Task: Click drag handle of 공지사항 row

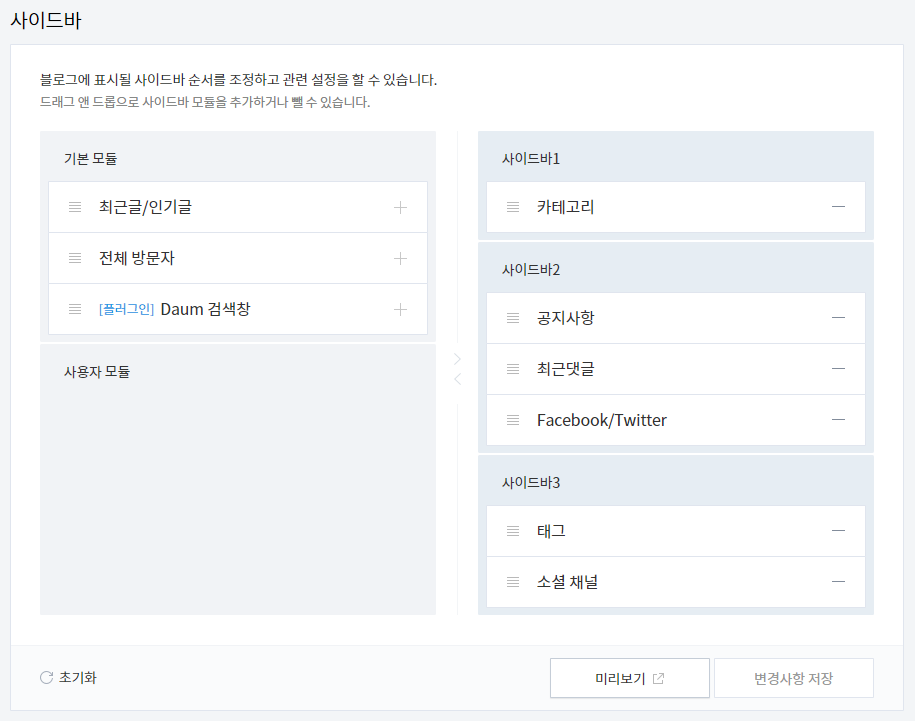Action: coord(513,318)
